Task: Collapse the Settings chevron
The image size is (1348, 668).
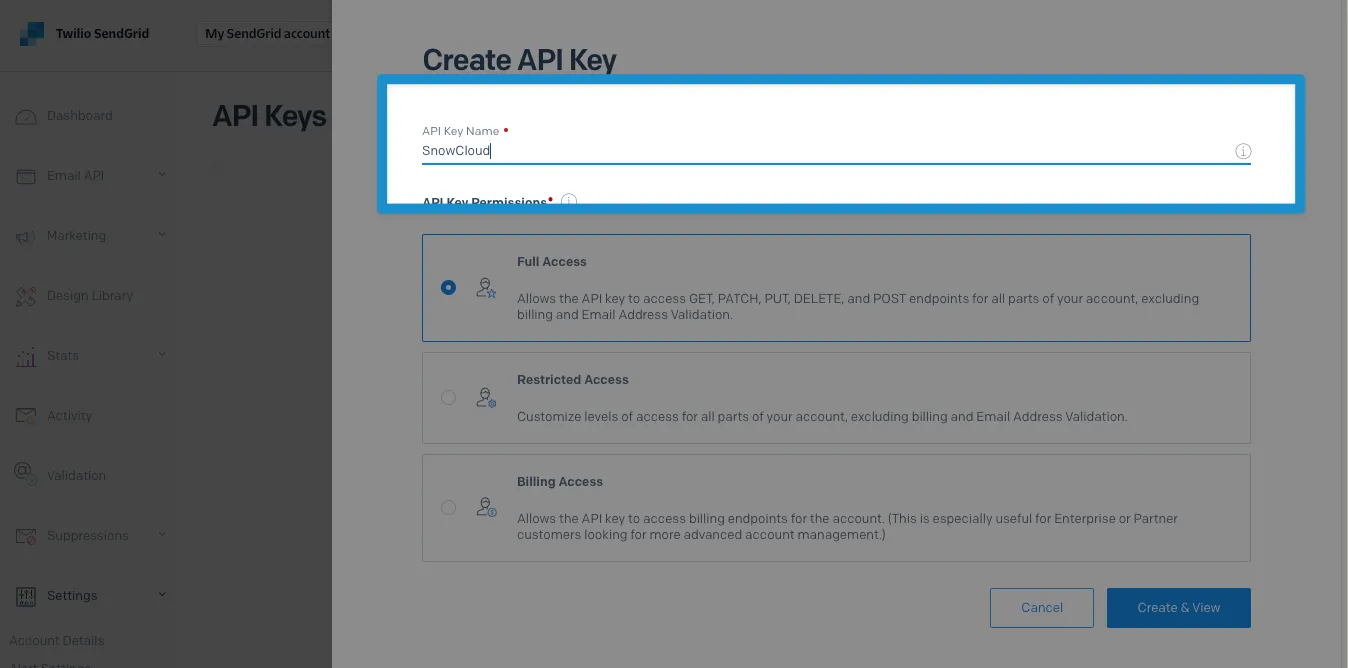Action: pyautogui.click(x=162, y=595)
